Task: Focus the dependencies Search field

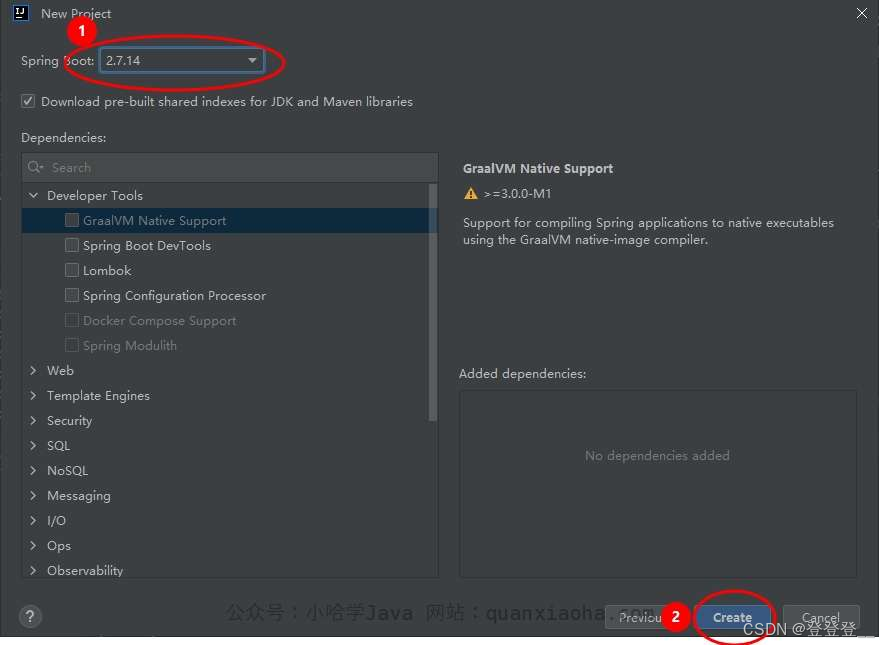Action: coord(230,167)
